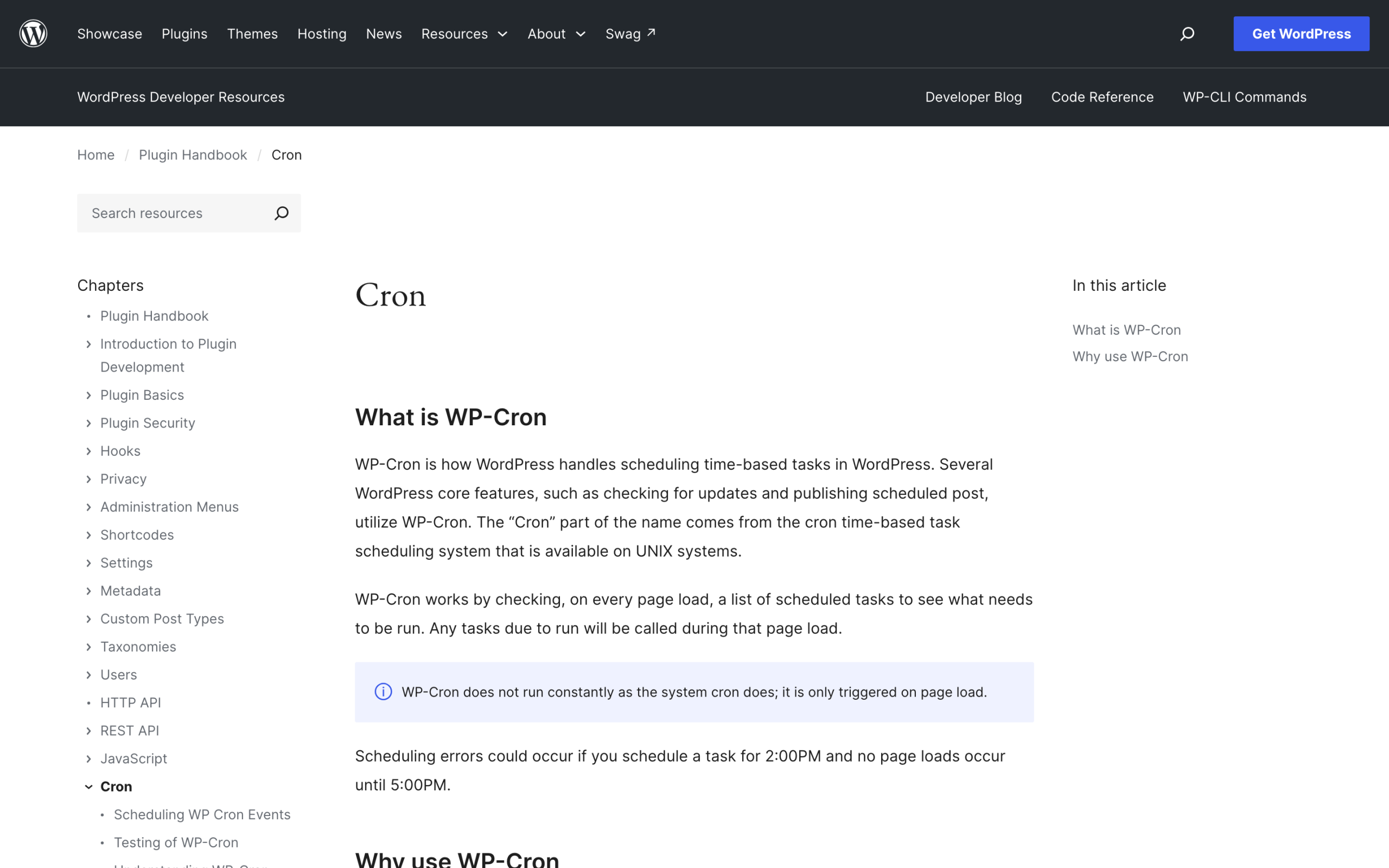This screenshot has width=1389, height=868.
Task: Click the What is WP-Cron heading
Action: (x=450, y=417)
